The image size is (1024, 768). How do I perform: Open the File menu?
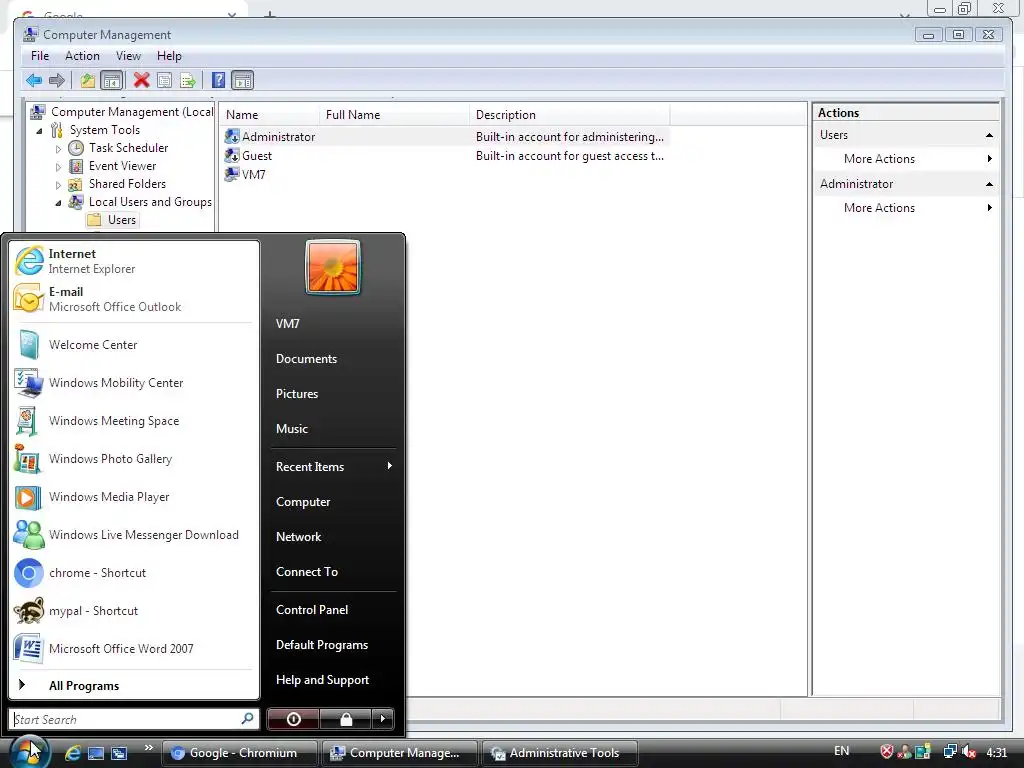40,56
